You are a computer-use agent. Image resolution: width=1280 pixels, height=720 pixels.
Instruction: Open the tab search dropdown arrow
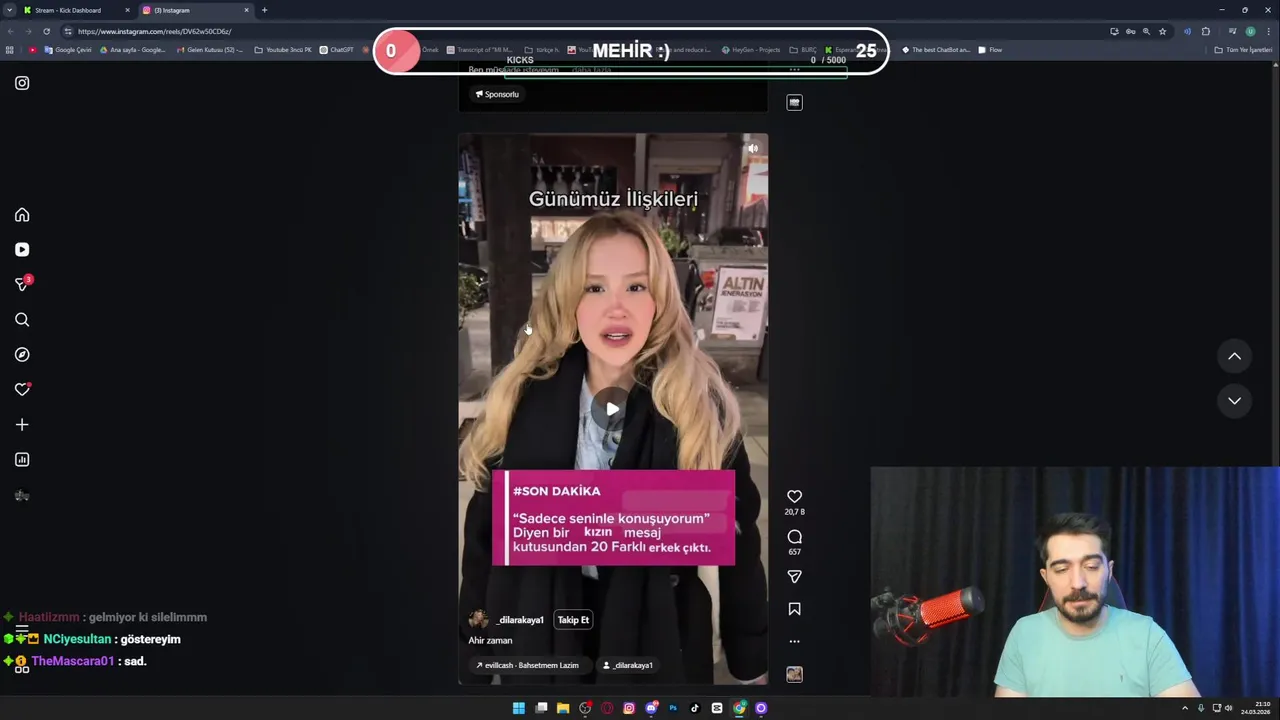9,10
